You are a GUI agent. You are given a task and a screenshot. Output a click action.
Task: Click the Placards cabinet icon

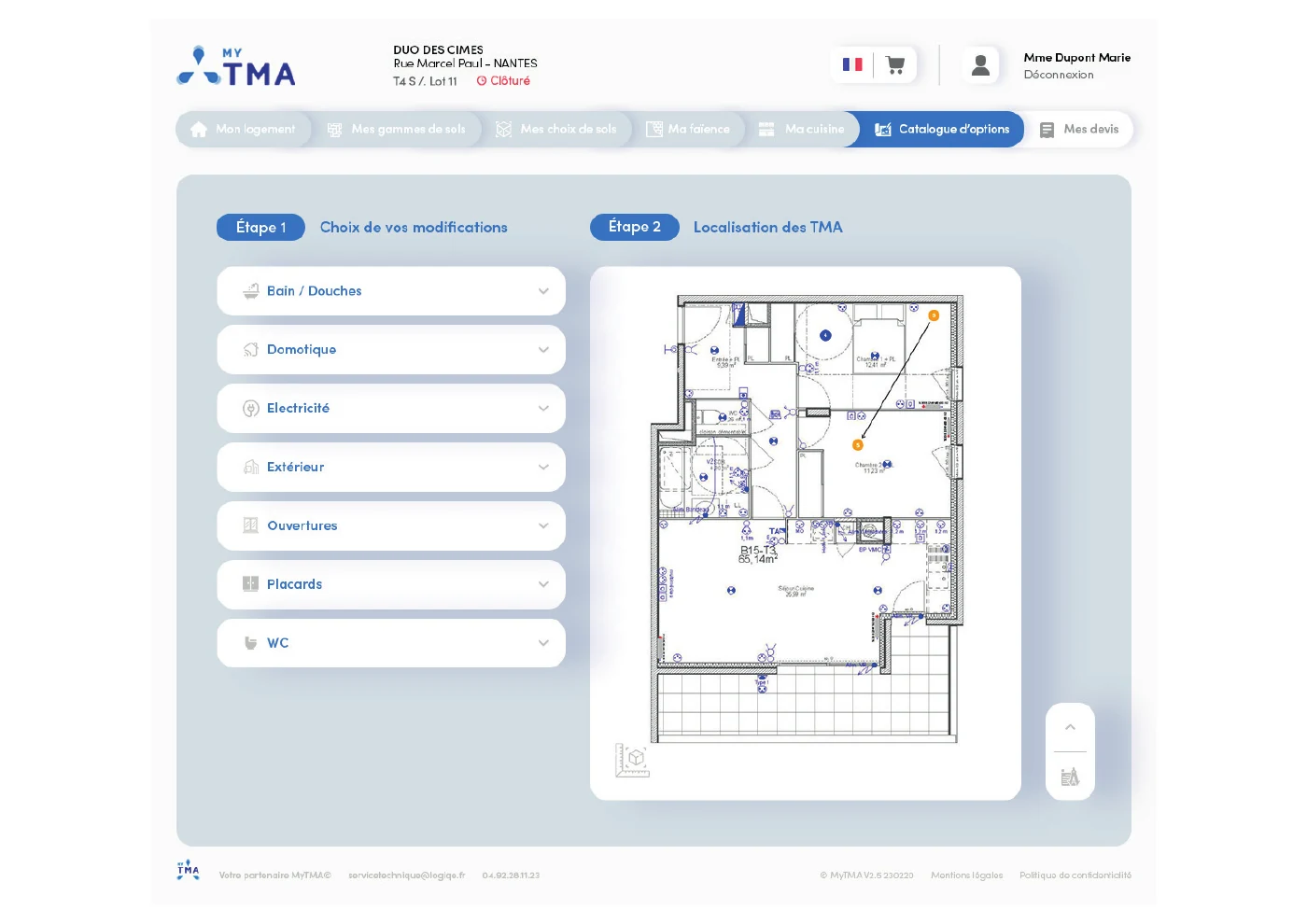pos(251,584)
